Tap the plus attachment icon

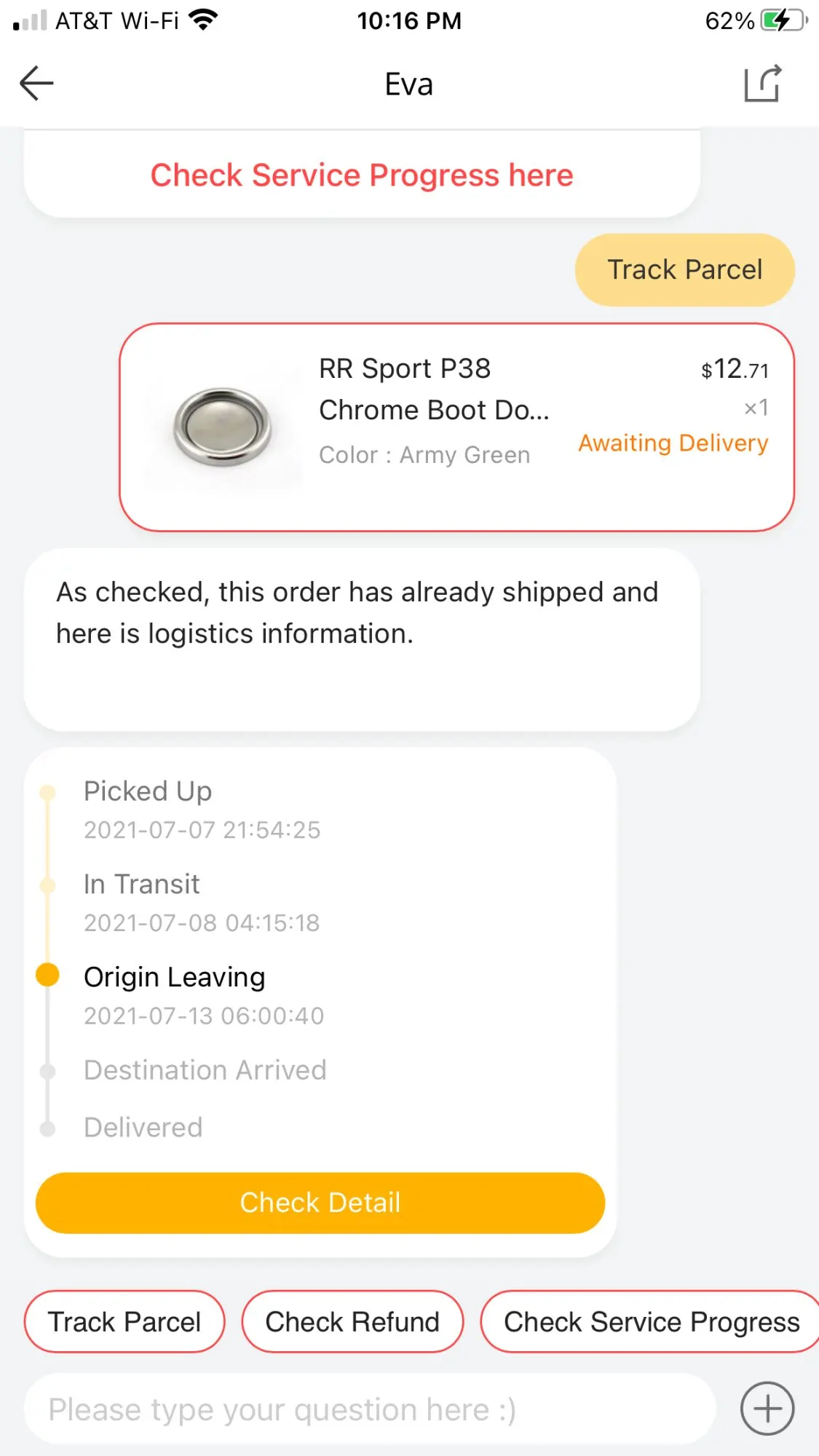coord(767,1409)
